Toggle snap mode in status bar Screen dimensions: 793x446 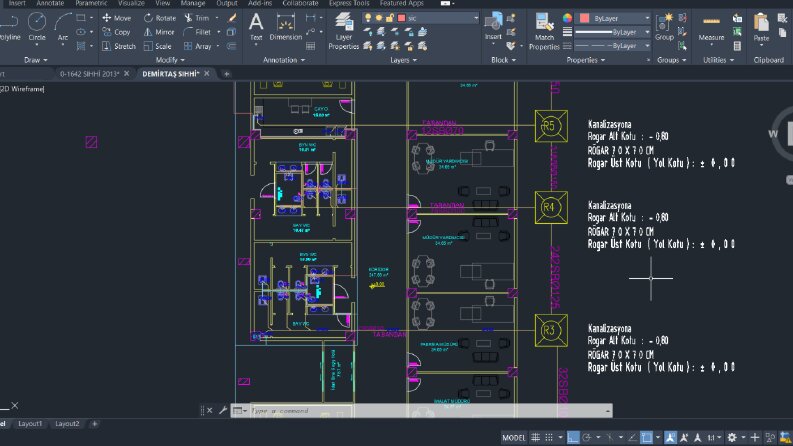coord(549,437)
